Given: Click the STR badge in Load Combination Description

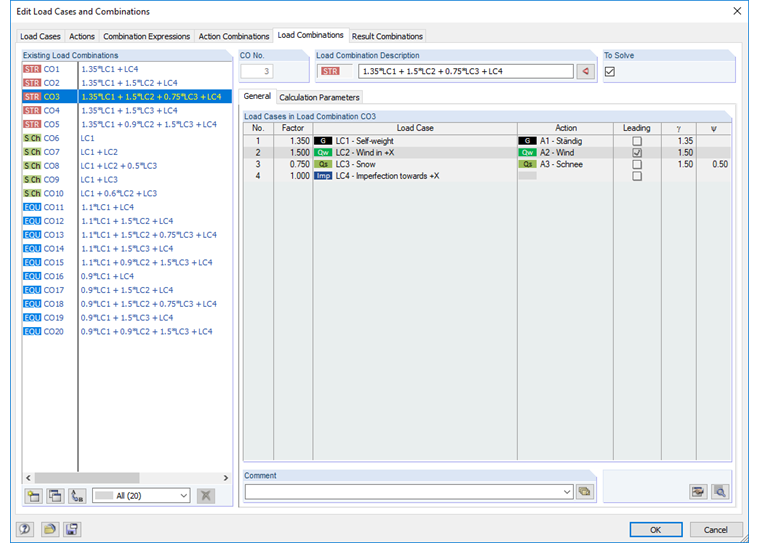Looking at the screenshot, I should 330,71.
